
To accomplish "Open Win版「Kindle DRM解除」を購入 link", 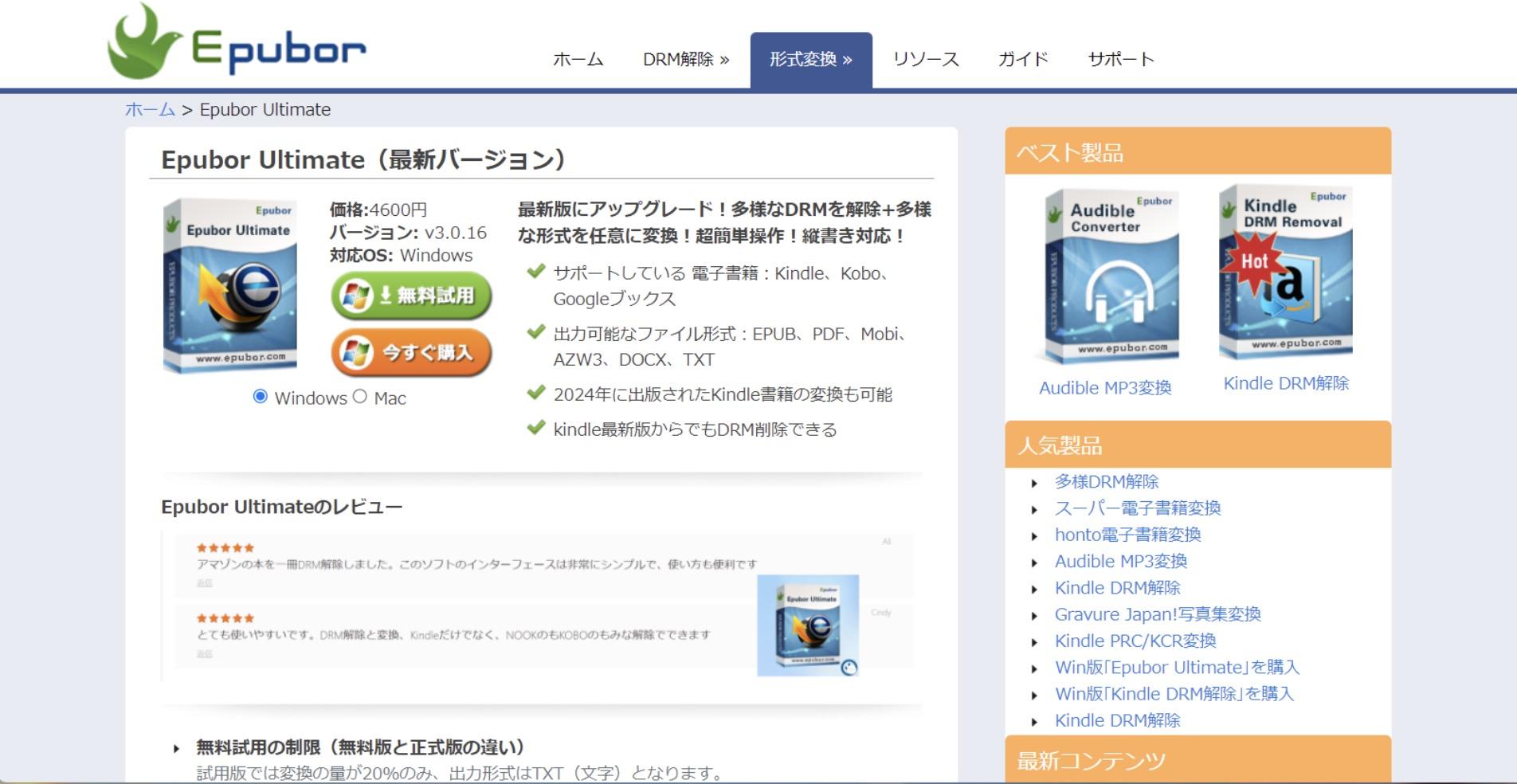I will 1174,694.
